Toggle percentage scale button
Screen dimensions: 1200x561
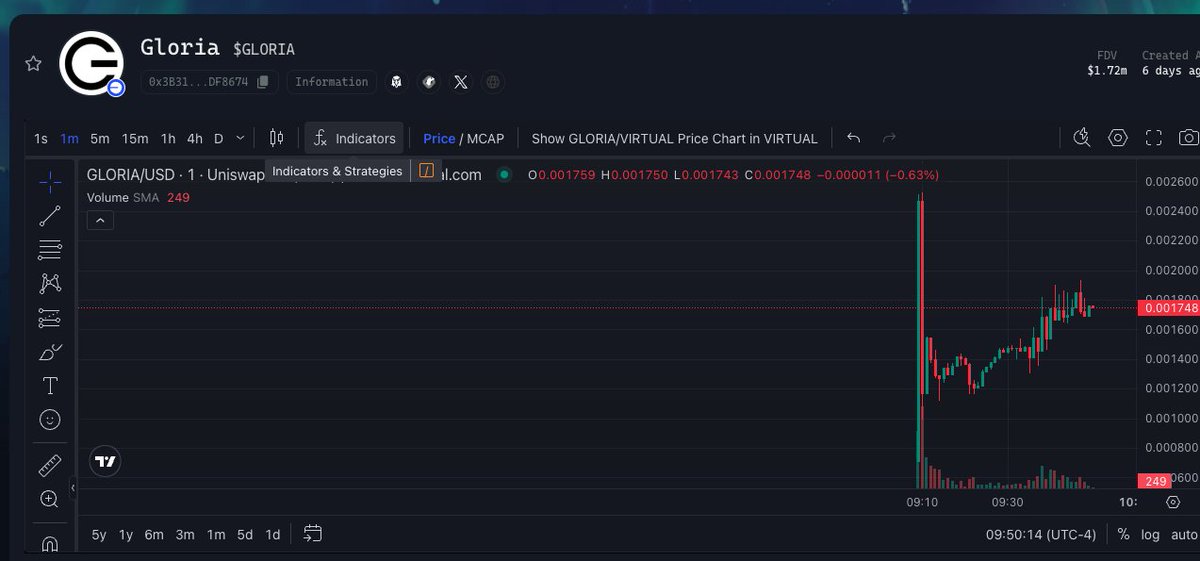coord(1123,535)
